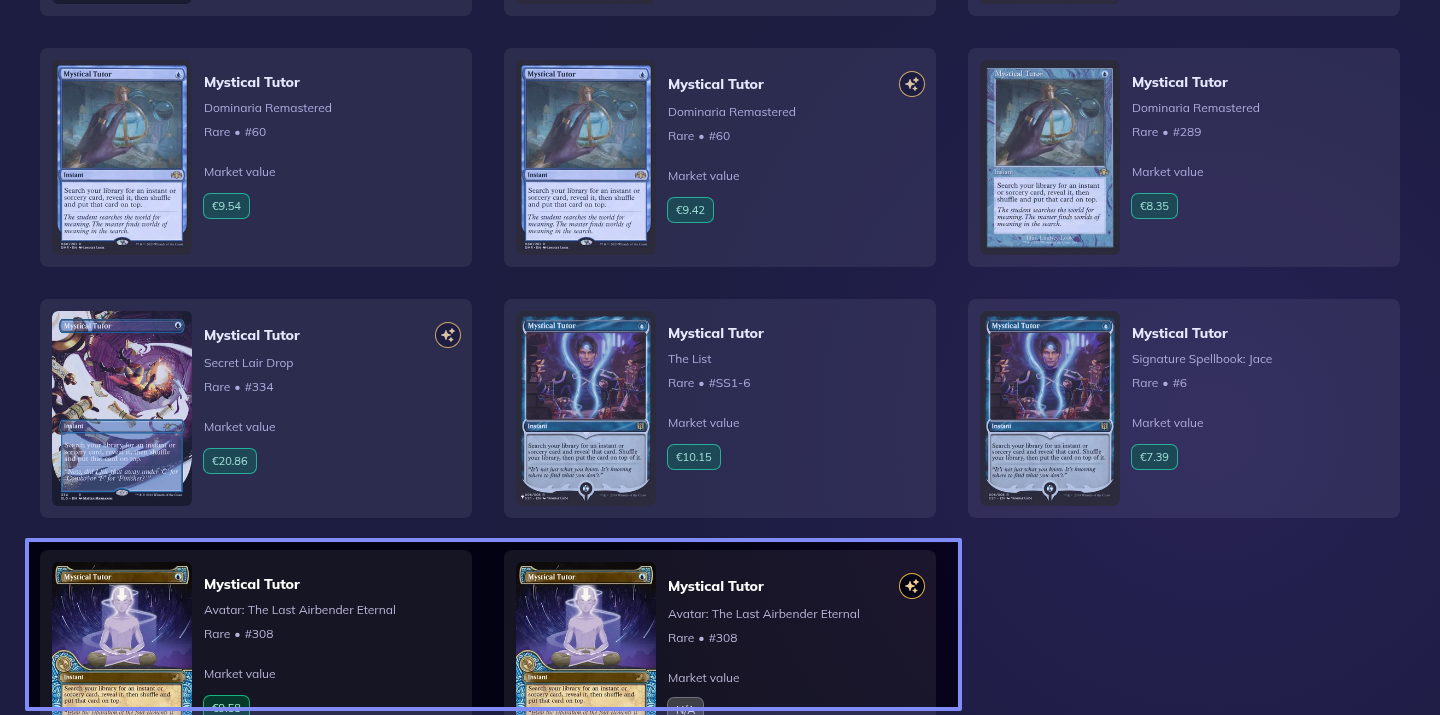
Task: Select Mystical Tutor title on Secret Lair card
Action: pyautogui.click(x=252, y=335)
